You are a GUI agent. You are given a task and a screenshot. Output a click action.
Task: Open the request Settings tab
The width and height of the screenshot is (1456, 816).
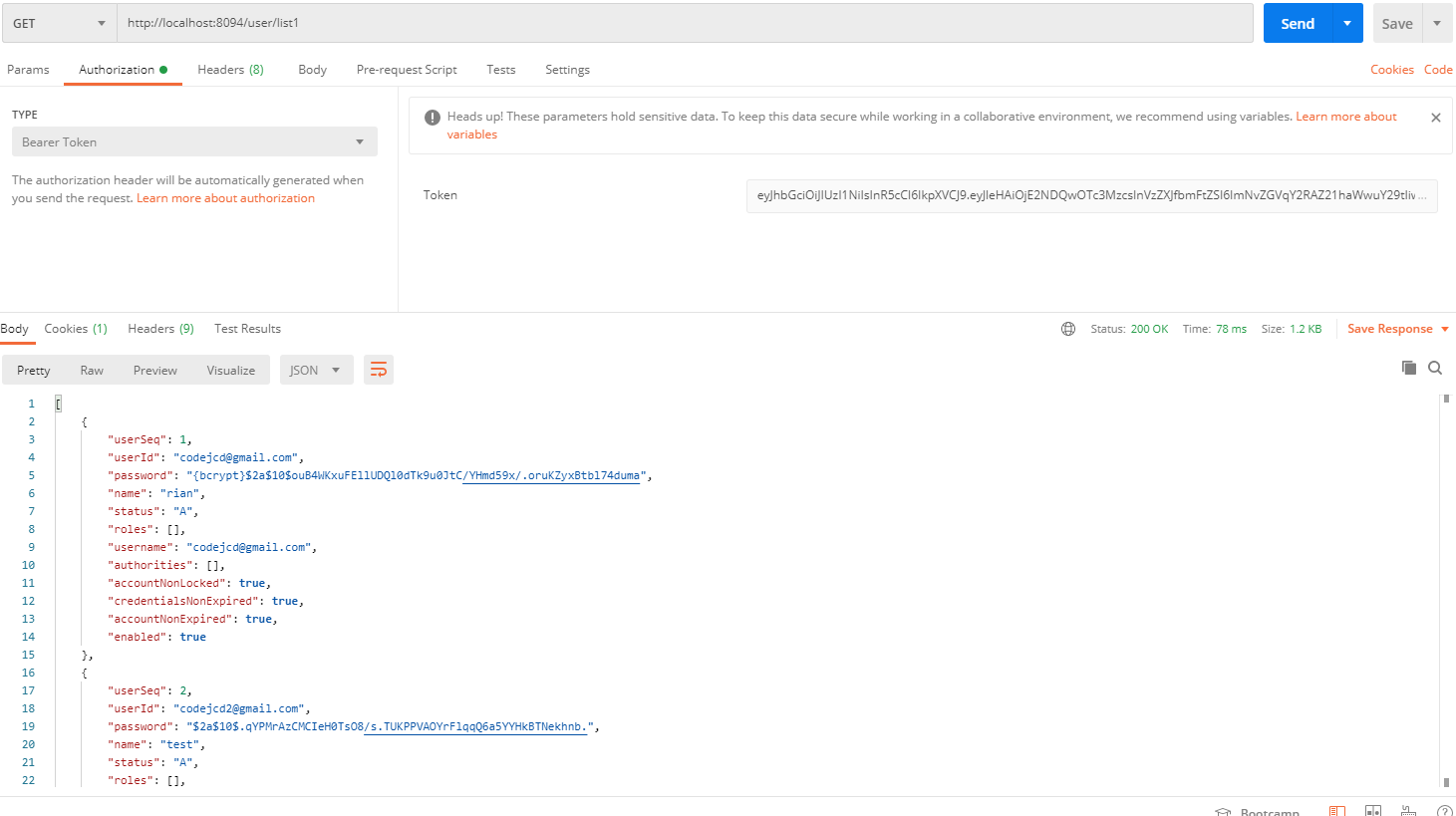coord(567,70)
